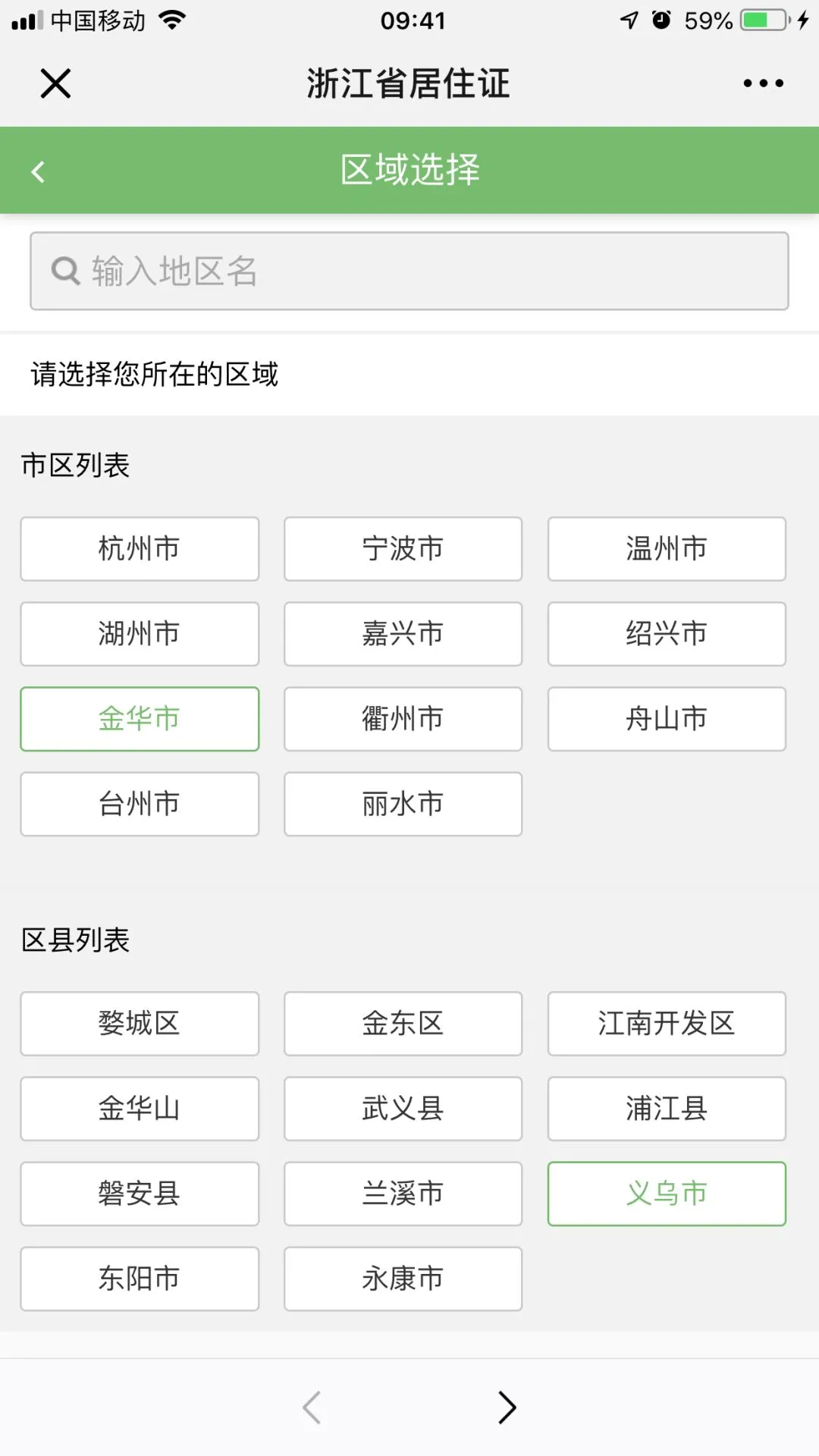Select 磐安县 county option
Screen dimensions: 819x1456
coord(140,1194)
